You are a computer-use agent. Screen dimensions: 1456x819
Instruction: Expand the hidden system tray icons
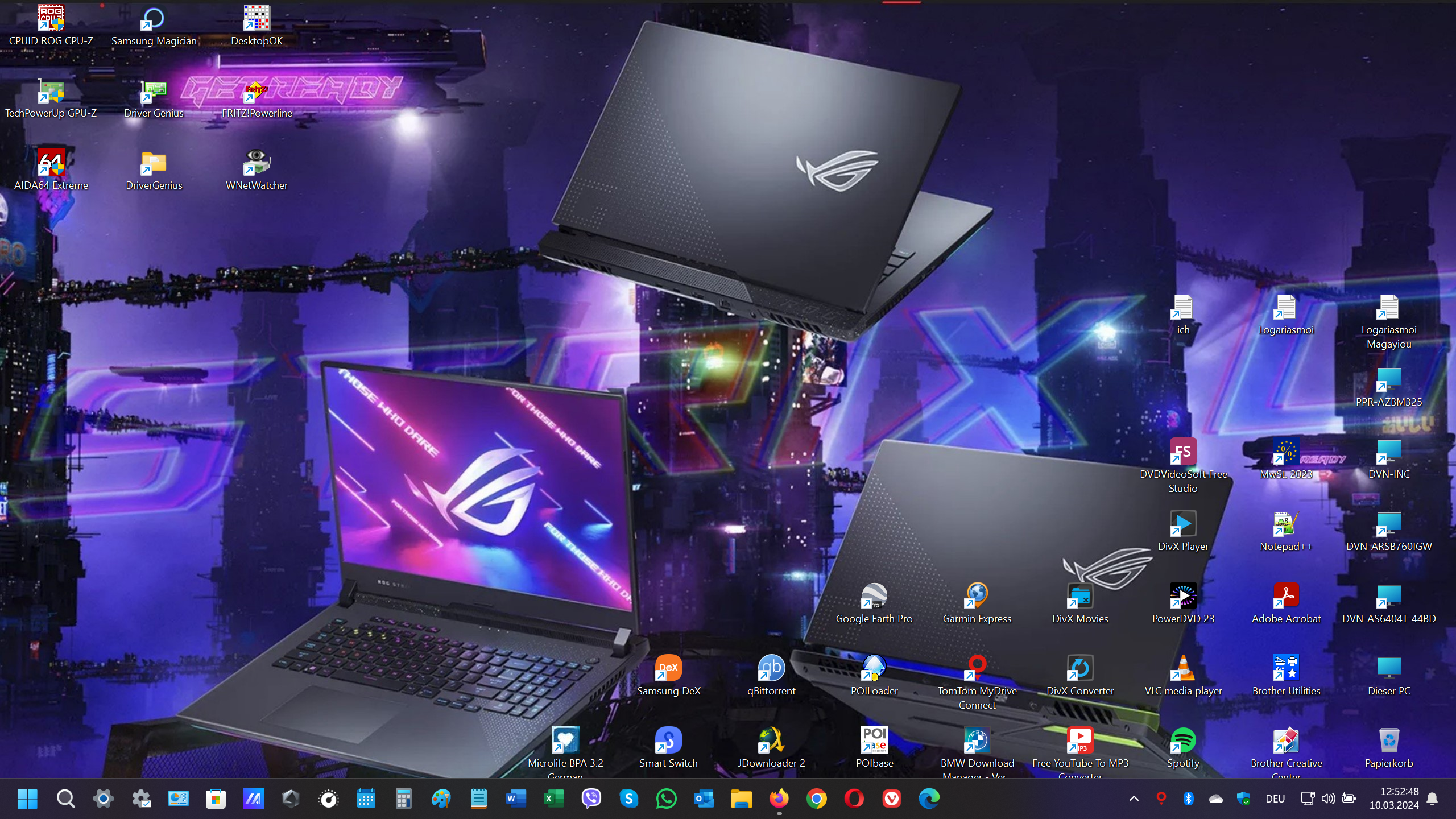pos(1134,799)
